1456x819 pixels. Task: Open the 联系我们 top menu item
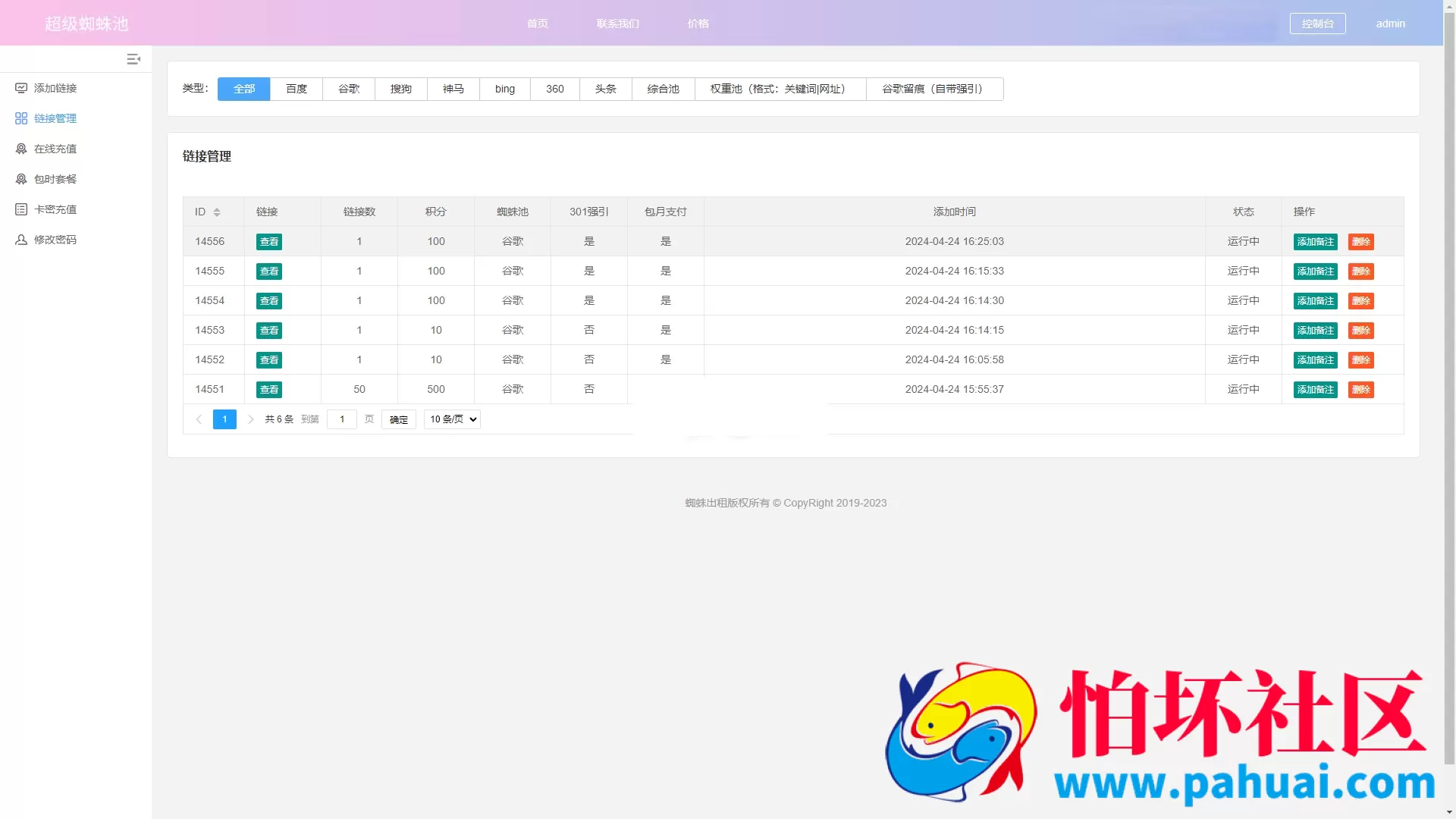[x=618, y=24]
